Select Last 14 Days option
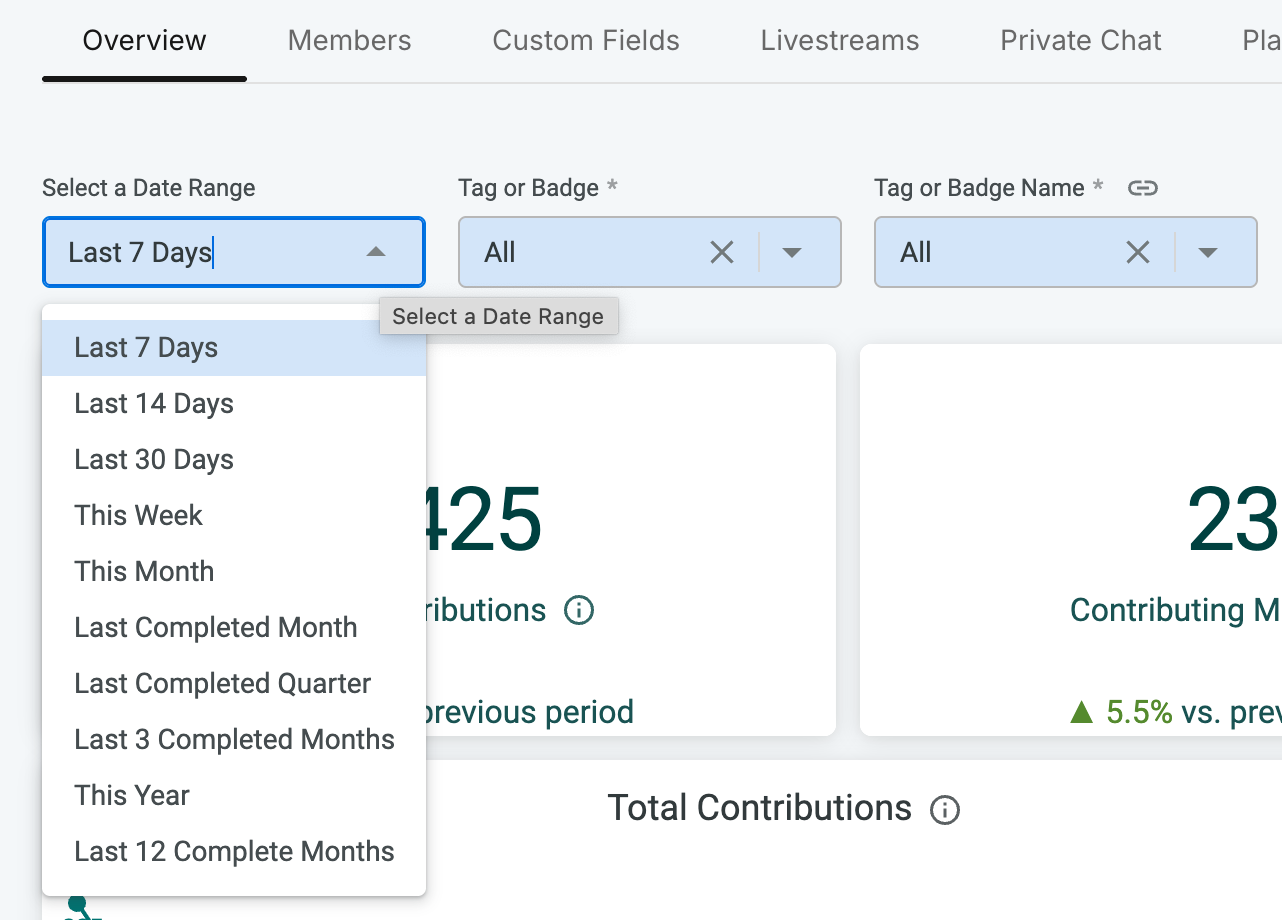This screenshot has width=1282, height=920. point(154,404)
